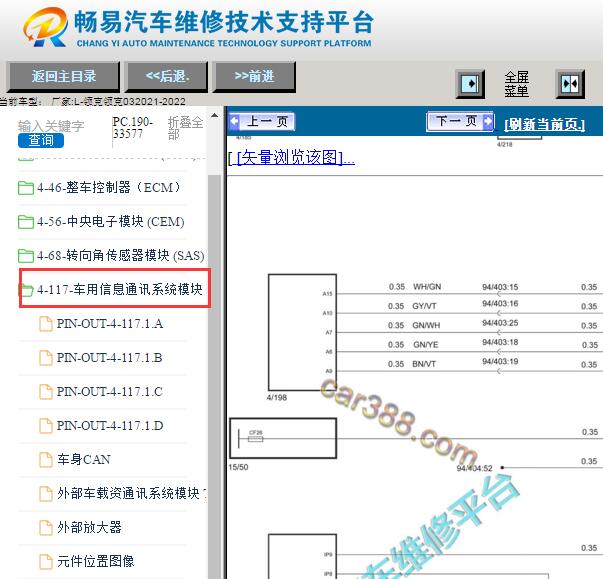This screenshot has width=603, height=579.
Task: Click the 15/50 fuse box component
Action: pos(283,438)
